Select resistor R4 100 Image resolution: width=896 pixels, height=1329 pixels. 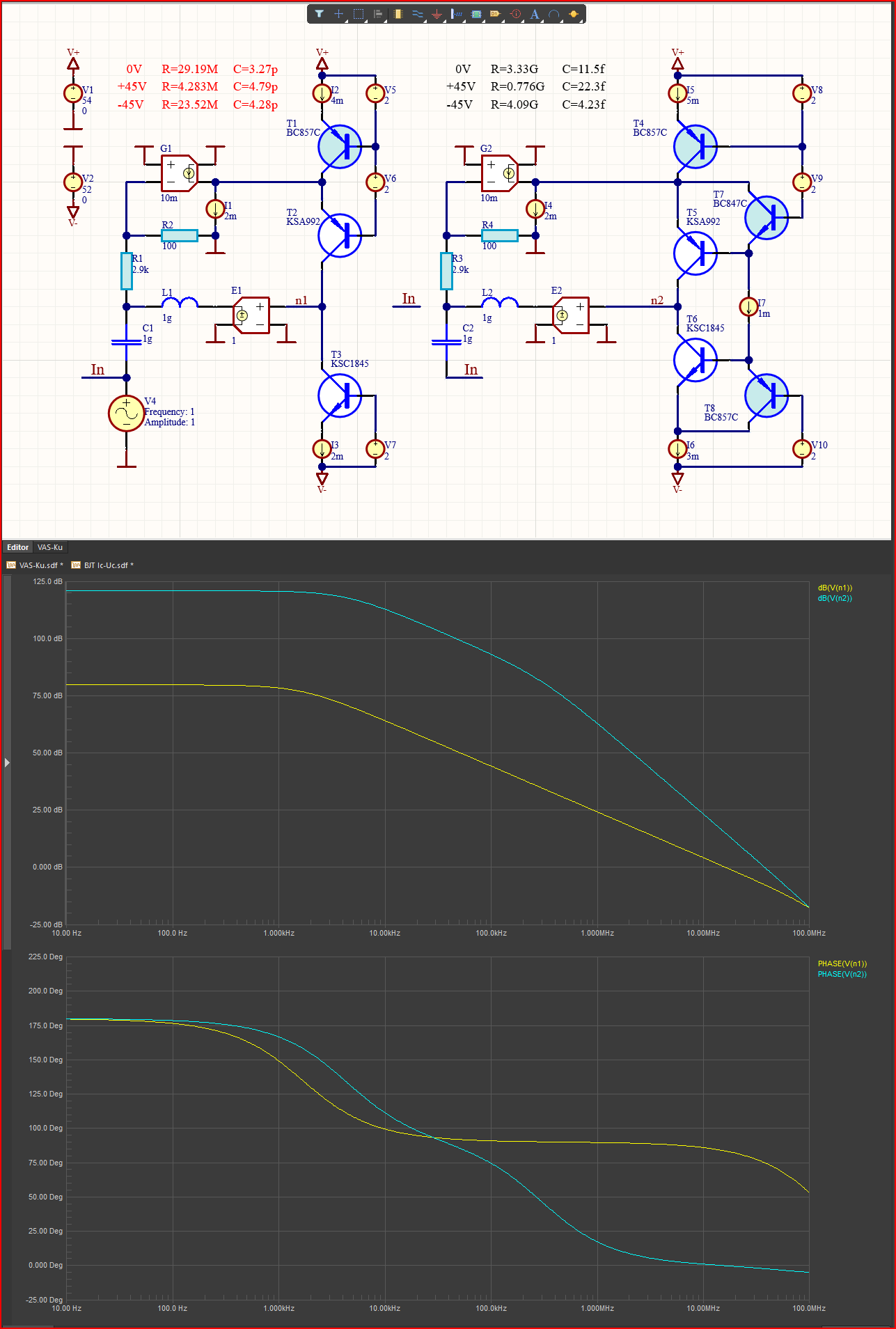click(500, 235)
